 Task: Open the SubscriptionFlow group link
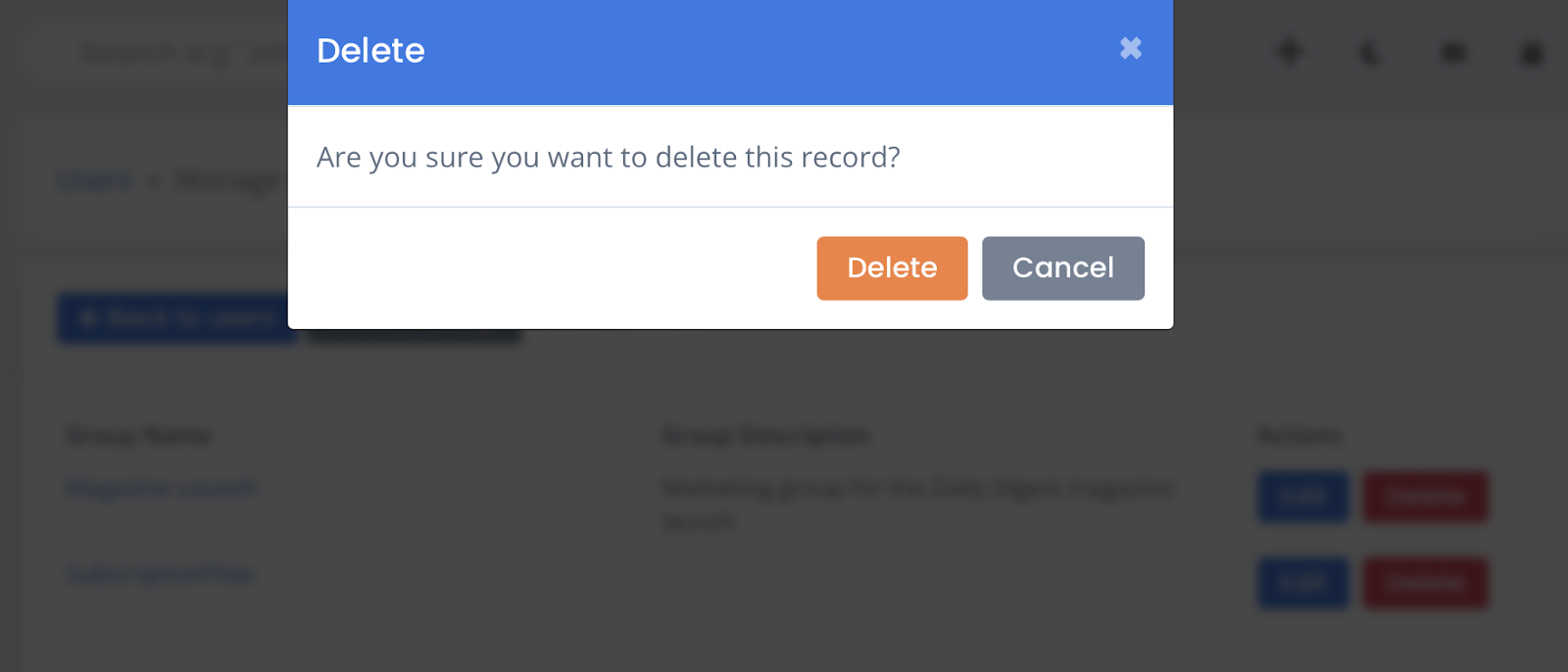(160, 574)
